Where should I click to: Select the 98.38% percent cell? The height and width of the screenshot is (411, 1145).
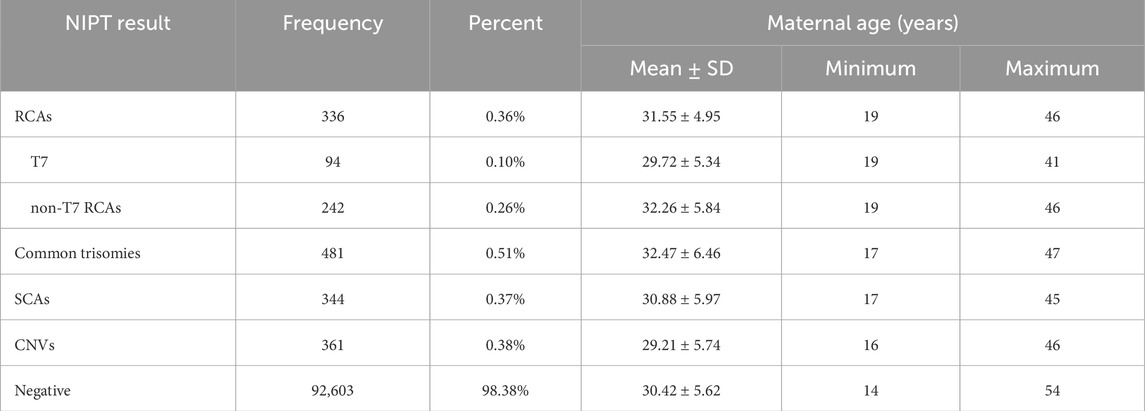504,390
